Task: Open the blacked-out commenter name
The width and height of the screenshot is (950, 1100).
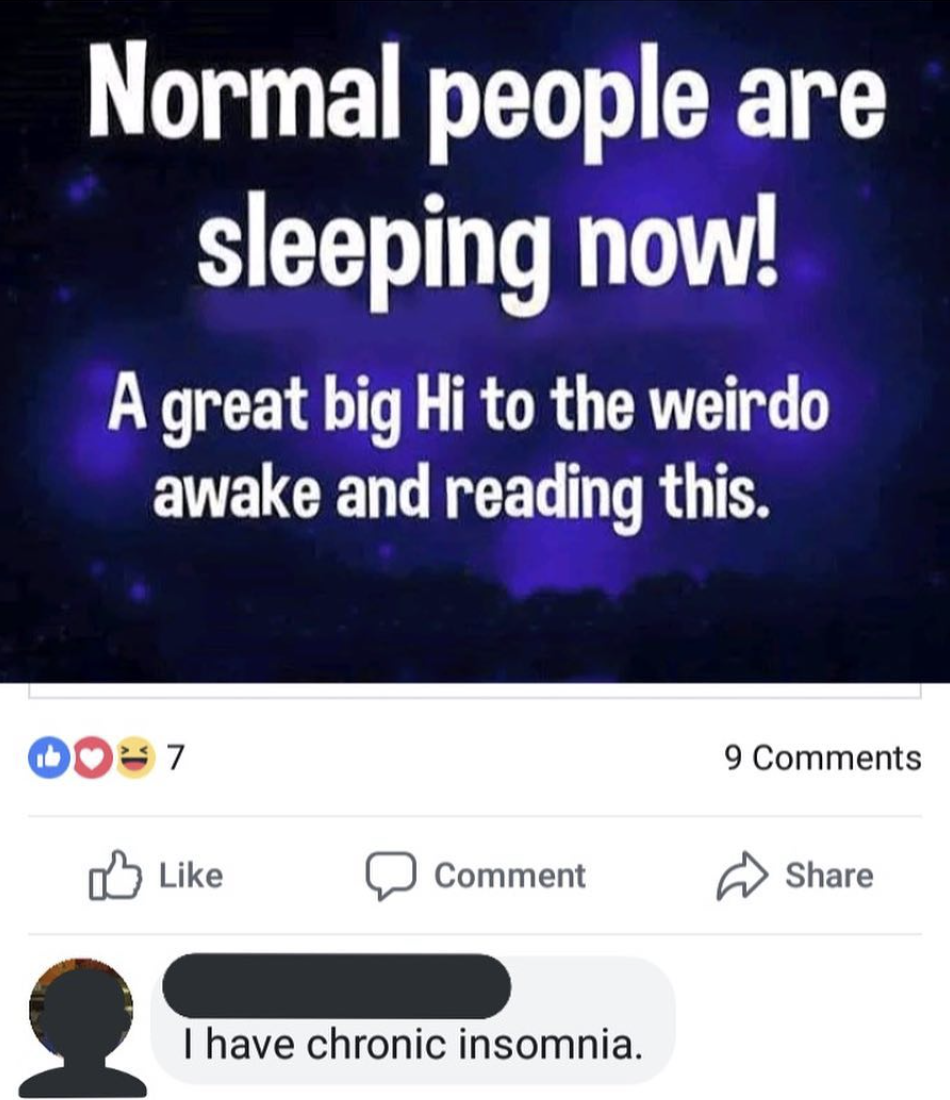Action: [x=337, y=986]
